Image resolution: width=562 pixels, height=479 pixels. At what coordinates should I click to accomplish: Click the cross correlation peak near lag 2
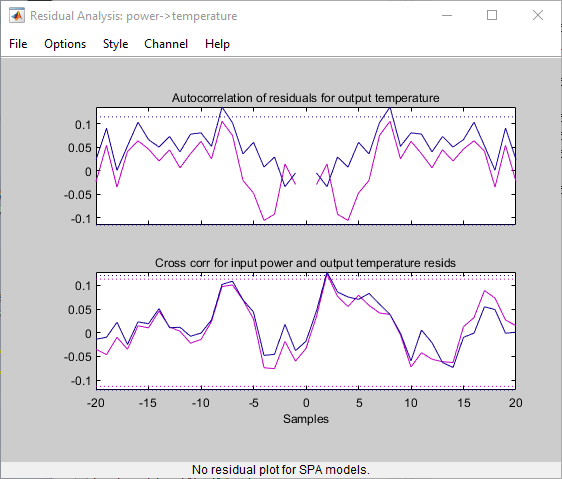point(327,275)
